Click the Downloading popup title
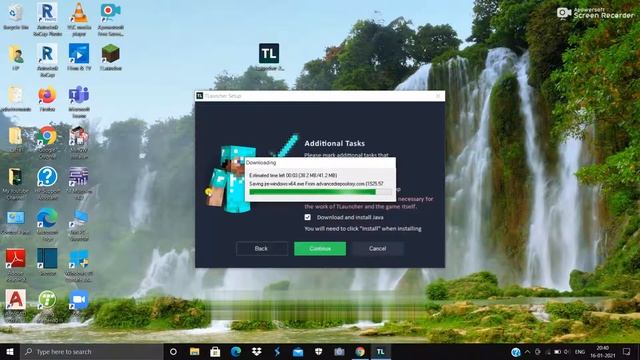The height and width of the screenshot is (360, 640). coord(261,162)
